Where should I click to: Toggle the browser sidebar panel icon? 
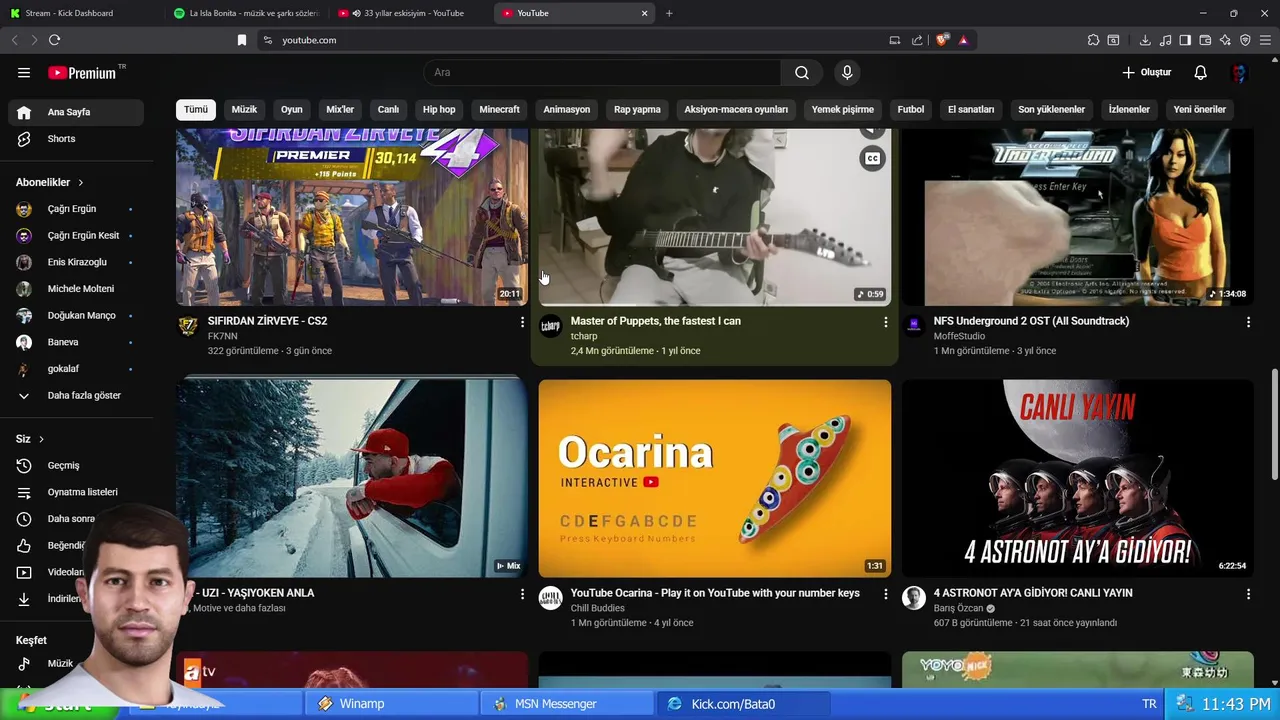[x=1185, y=40]
